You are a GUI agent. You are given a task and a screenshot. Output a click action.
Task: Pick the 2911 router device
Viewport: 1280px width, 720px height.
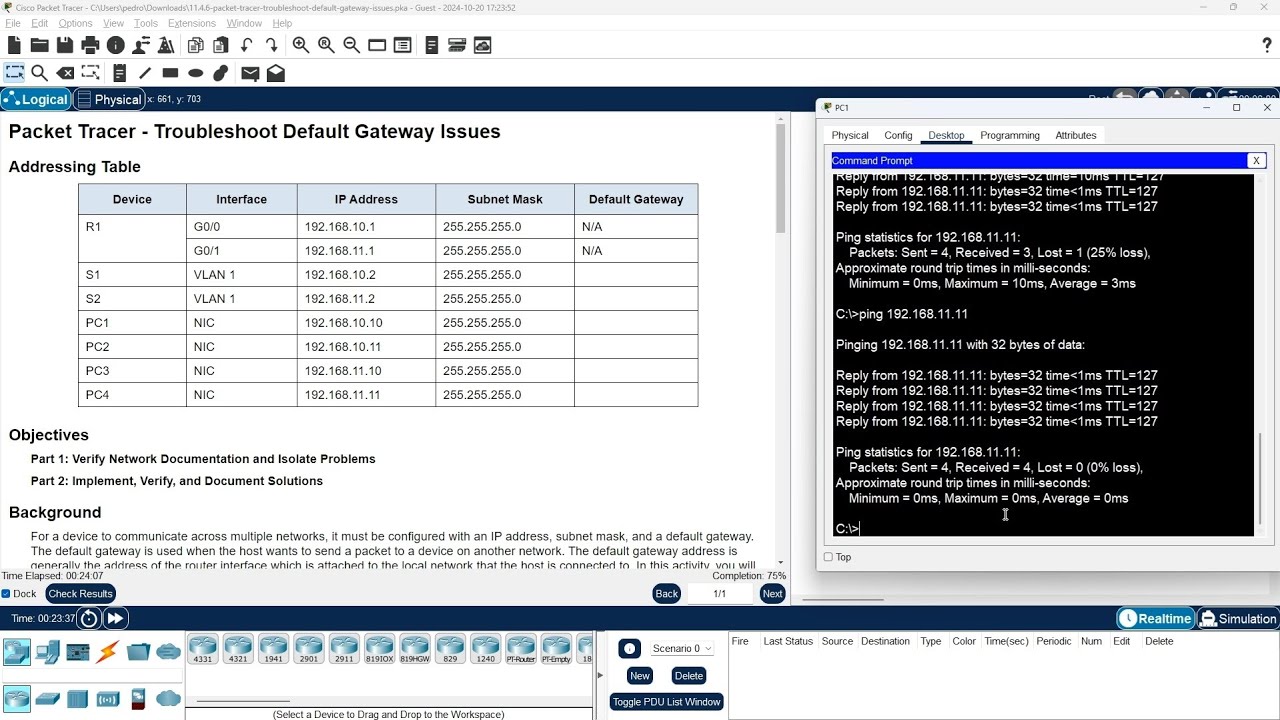pos(344,649)
